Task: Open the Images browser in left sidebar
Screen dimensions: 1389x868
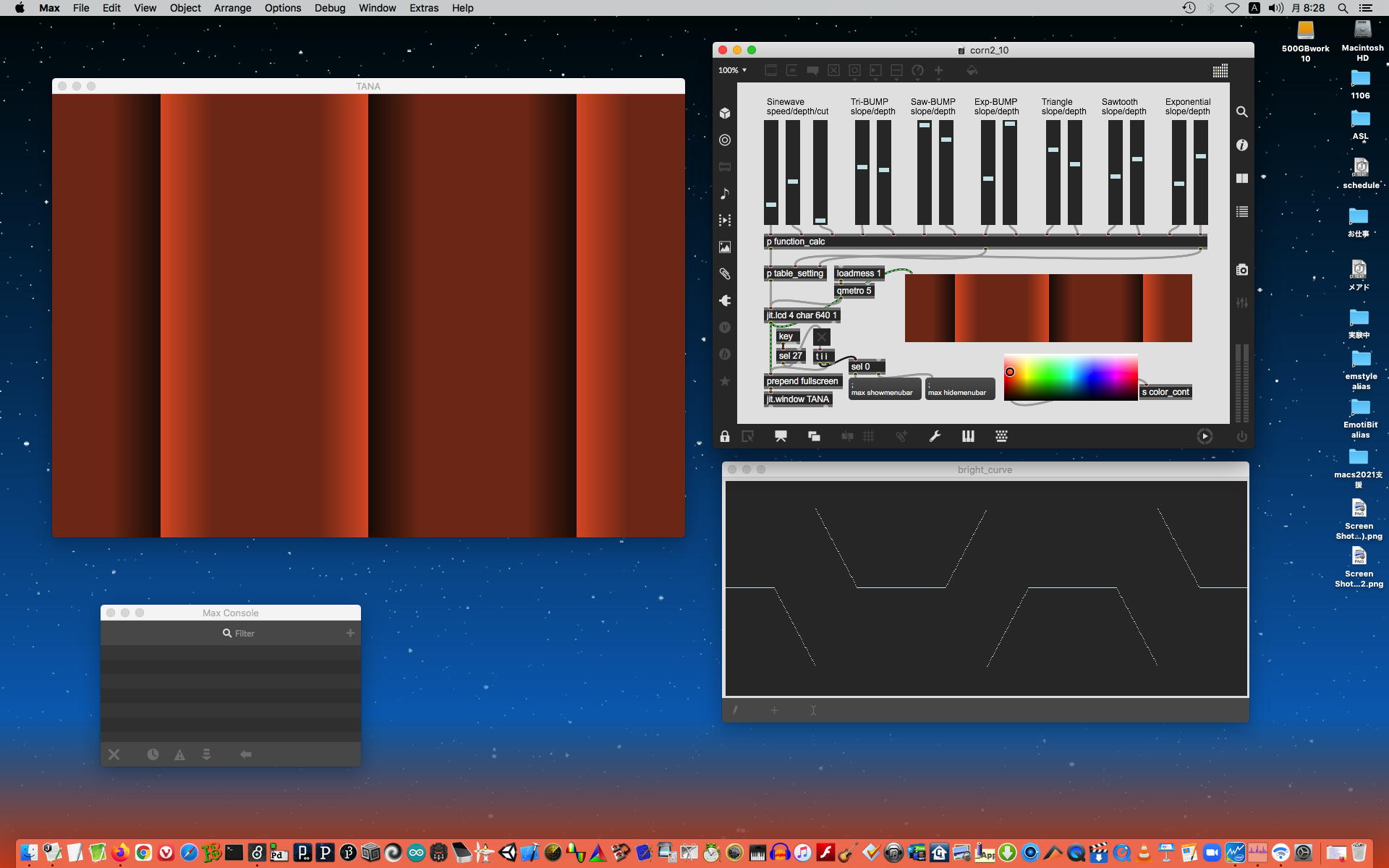Action: pyautogui.click(x=725, y=247)
